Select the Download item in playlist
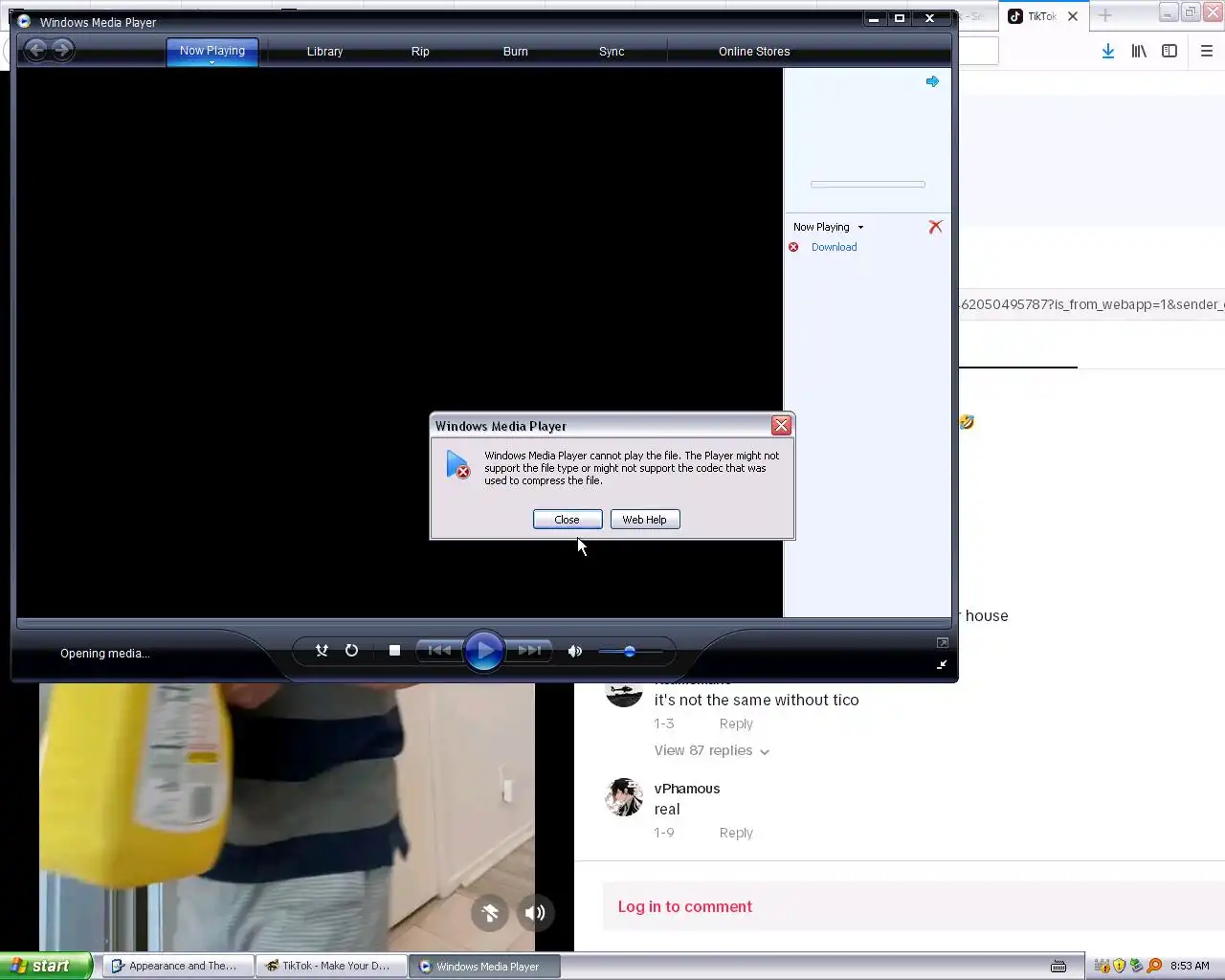 point(834,247)
